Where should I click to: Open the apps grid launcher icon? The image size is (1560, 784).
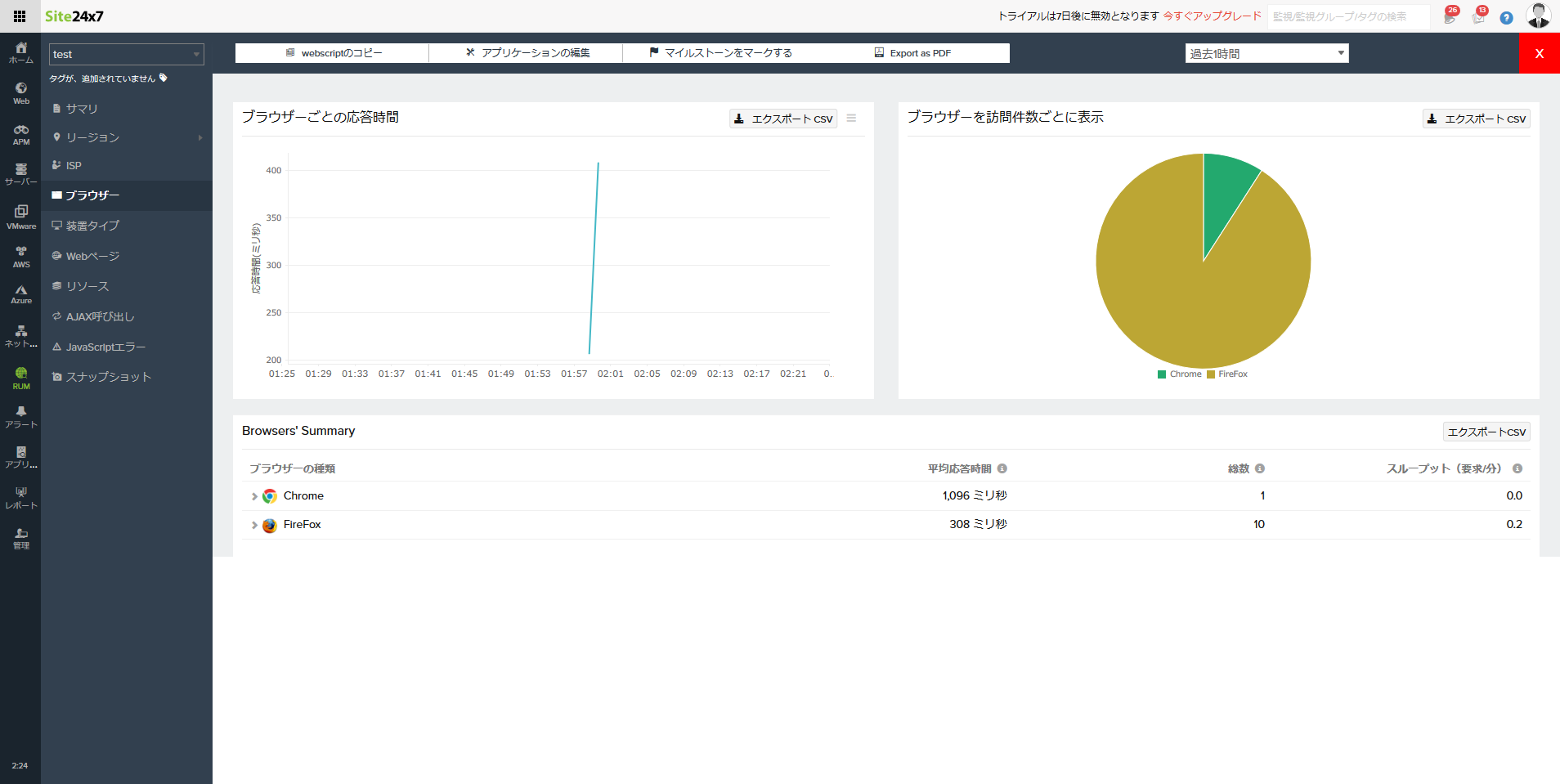click(20, 16)
